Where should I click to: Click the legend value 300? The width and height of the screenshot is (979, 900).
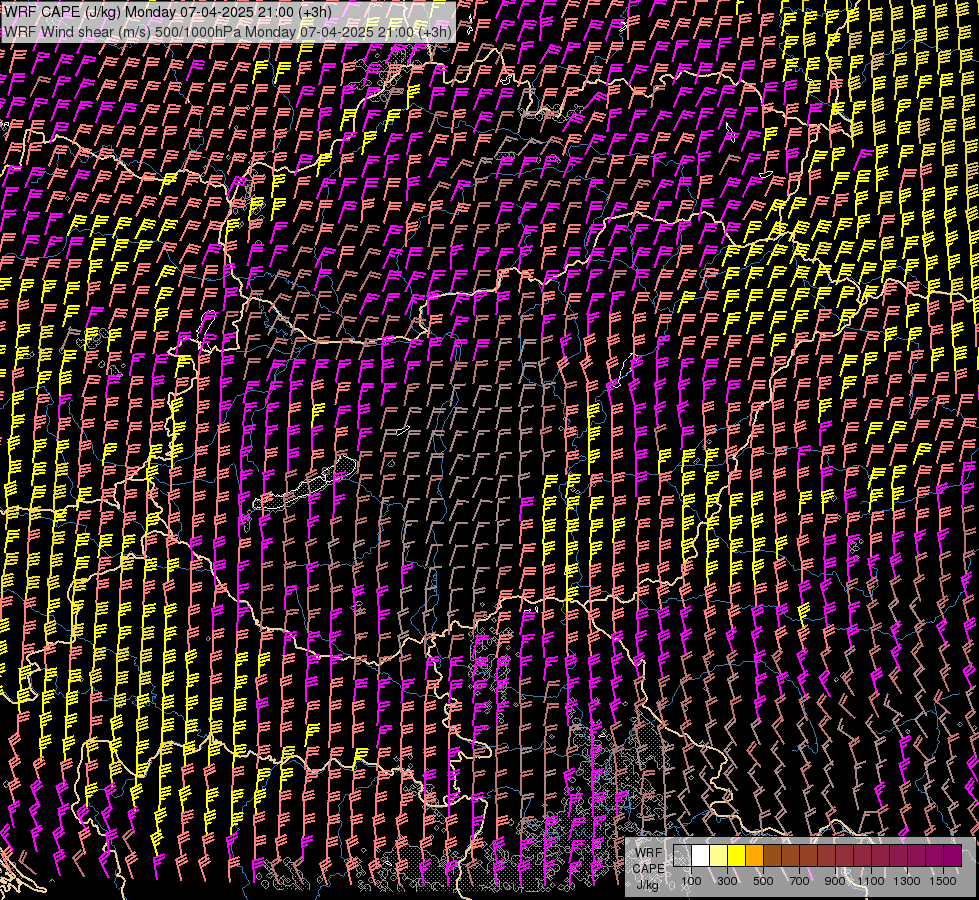tap(727, 881)
